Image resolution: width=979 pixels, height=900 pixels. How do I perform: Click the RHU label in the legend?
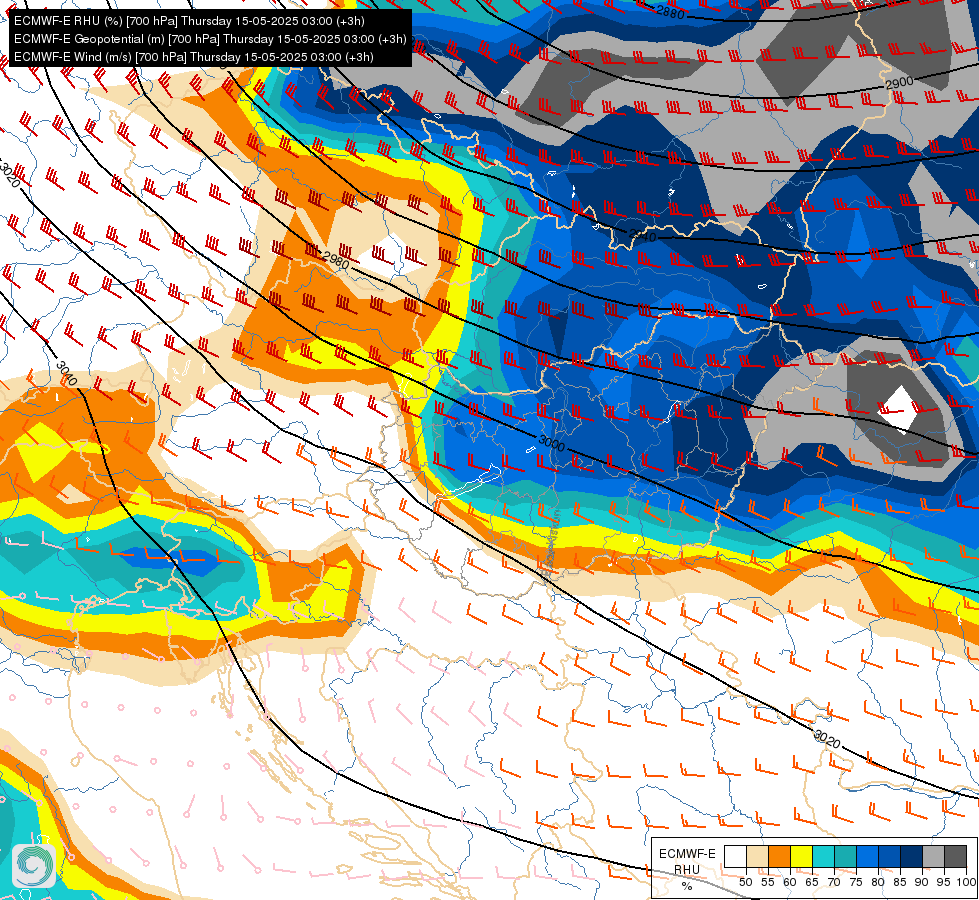pos(687,869)
